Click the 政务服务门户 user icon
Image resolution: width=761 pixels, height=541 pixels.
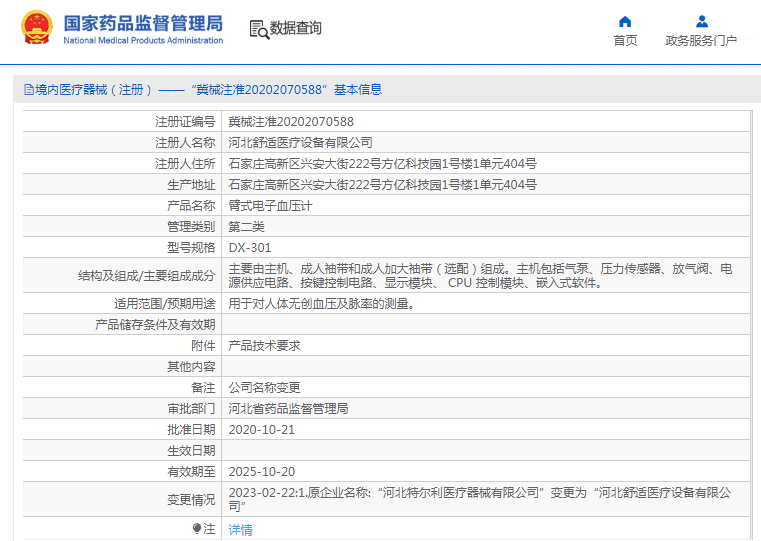(702, 22)
